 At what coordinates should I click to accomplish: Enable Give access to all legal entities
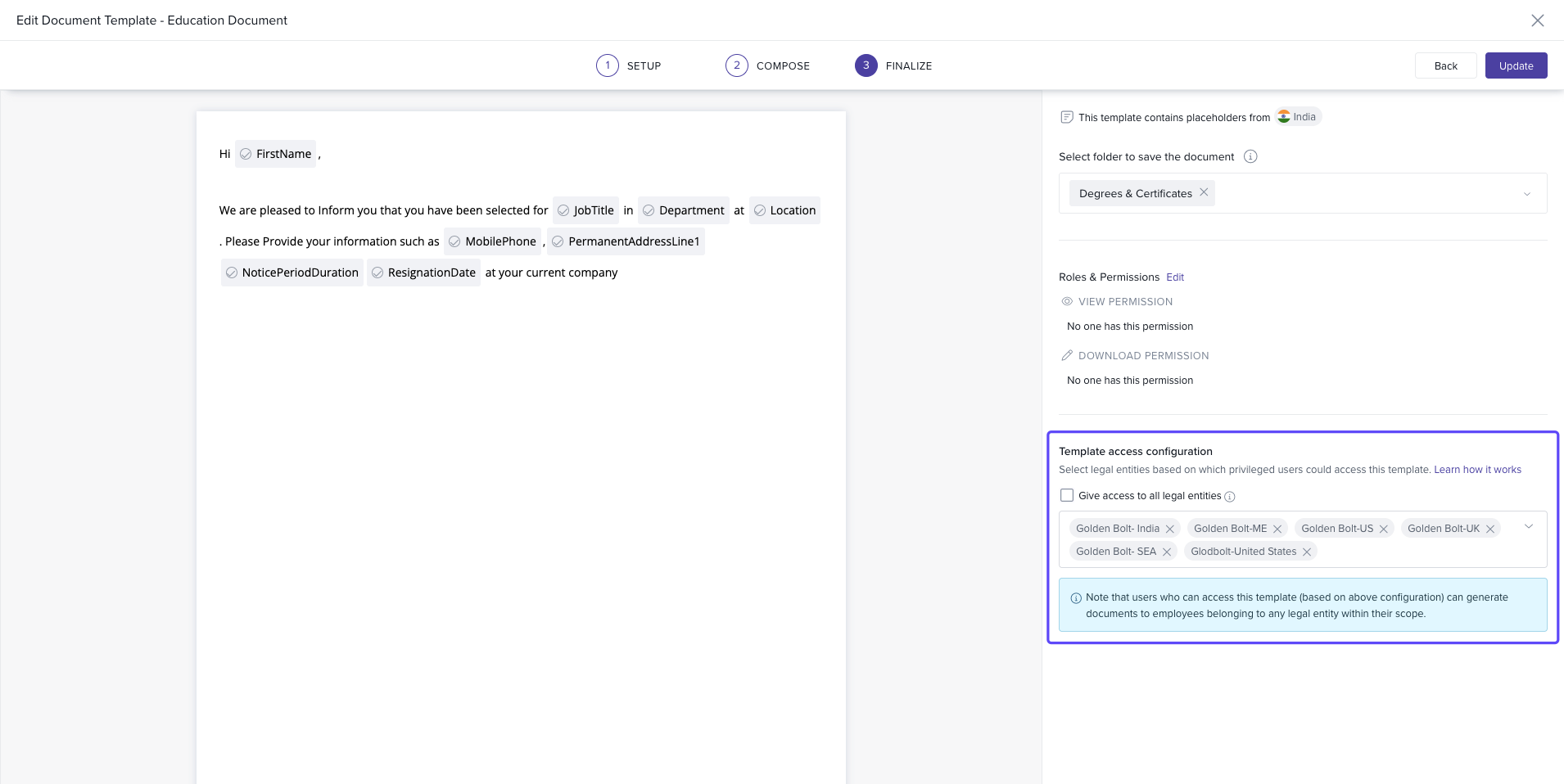tap(1067, 495)
